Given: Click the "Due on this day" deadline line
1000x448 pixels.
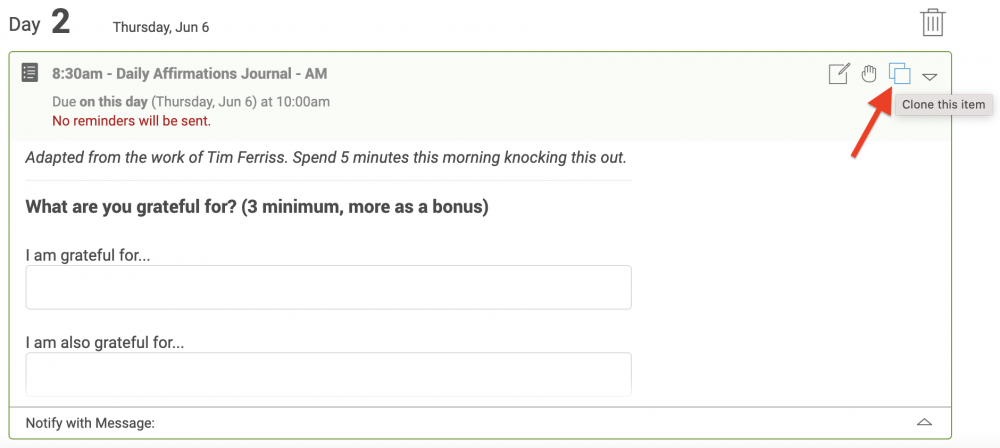Looking at the screenshot, I should coord(191,101).
